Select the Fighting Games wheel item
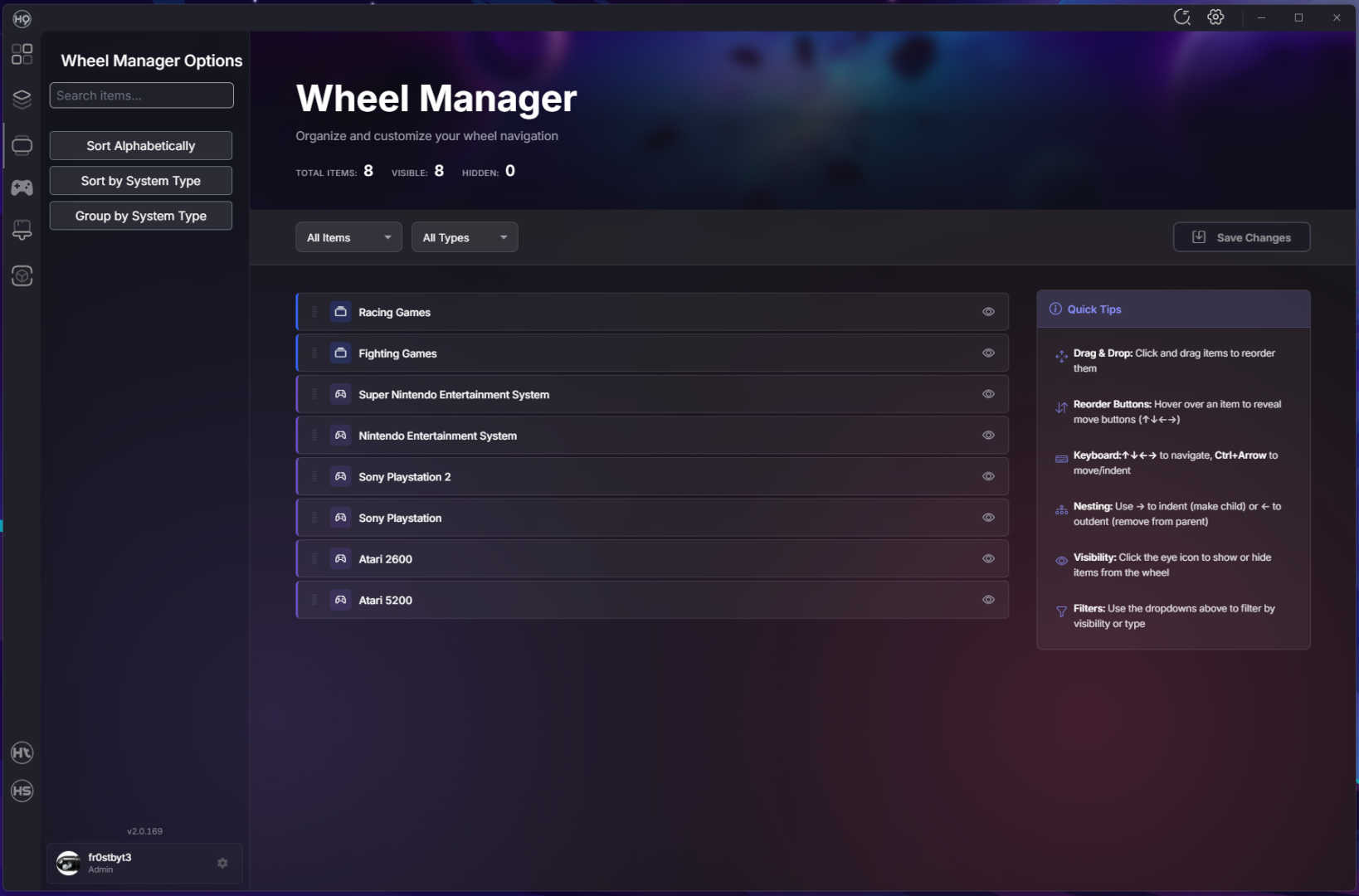Image resolution: width=1359 pixels, height=896 pixels. pyautogui.click(x=397, y=353)
